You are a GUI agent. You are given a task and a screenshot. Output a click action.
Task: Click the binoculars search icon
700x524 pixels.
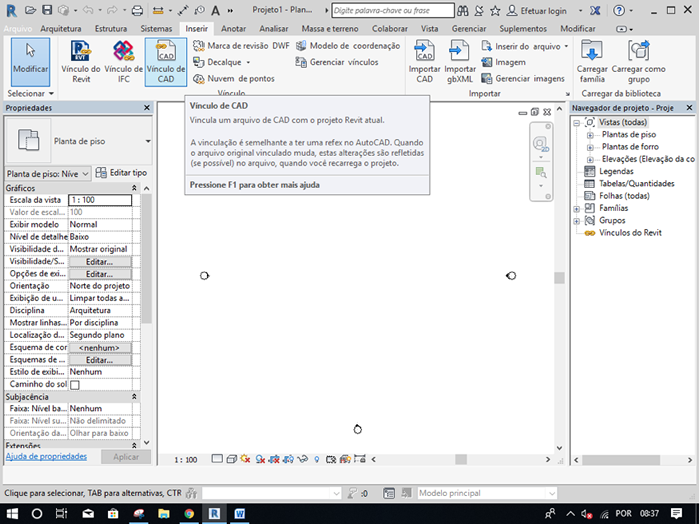(462, 11)
